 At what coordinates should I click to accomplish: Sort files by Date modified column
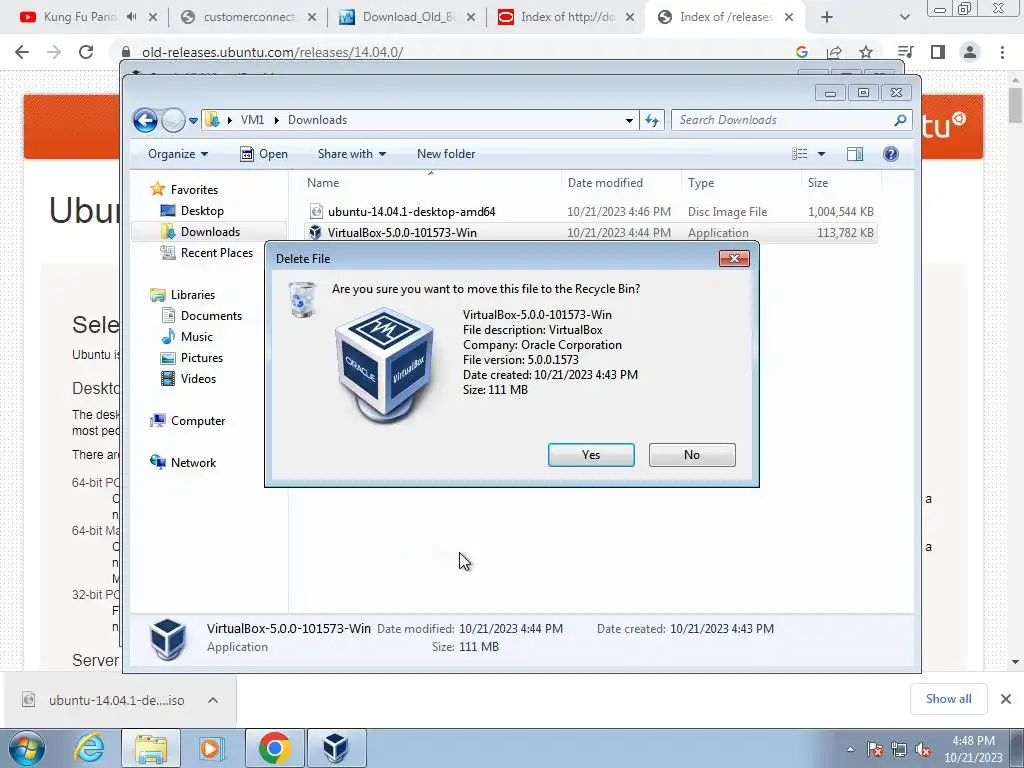(605, 183)
